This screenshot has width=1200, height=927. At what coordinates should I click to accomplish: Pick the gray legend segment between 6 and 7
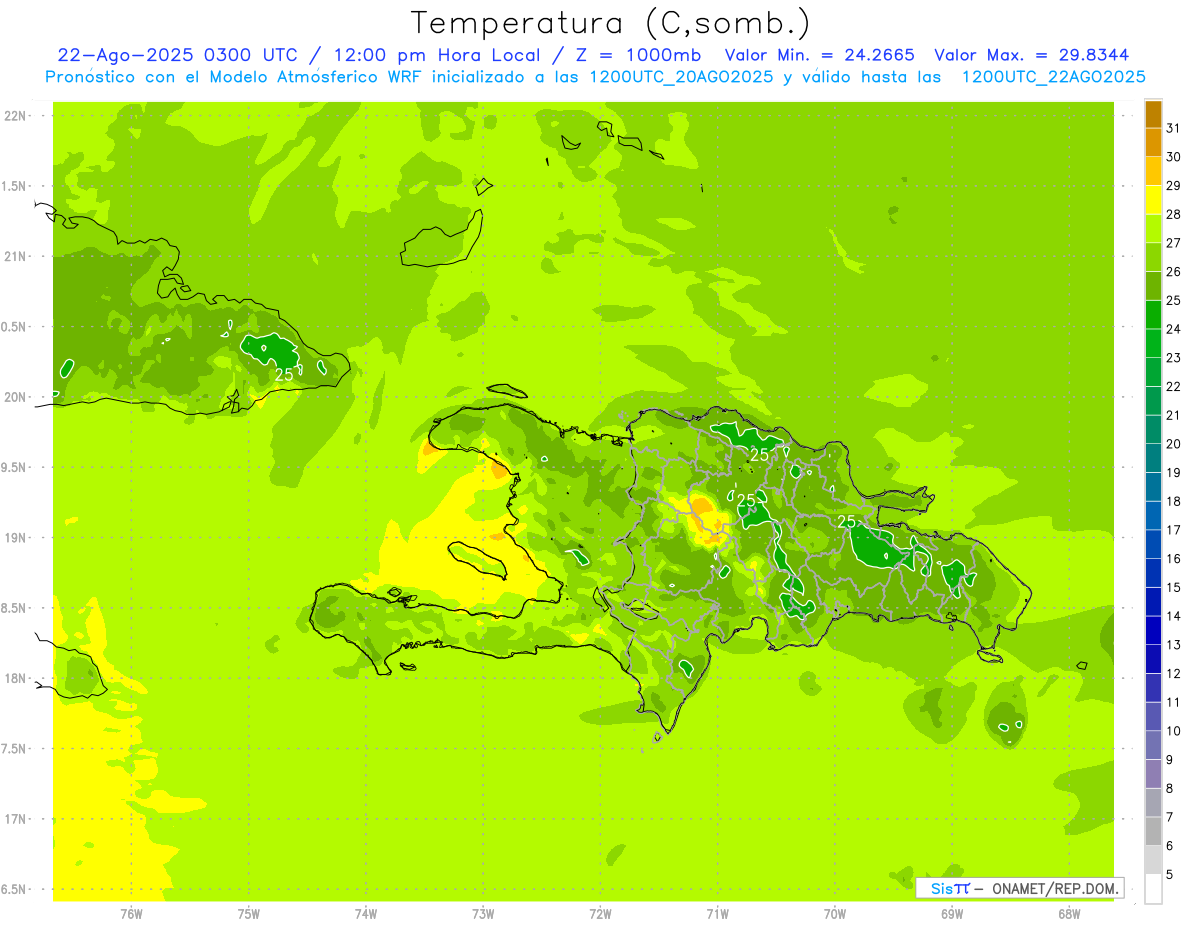pos(1153,832)
